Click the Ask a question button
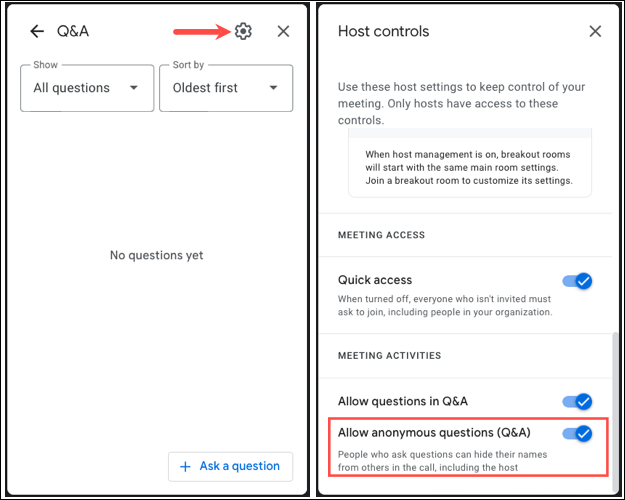625x500 pixels. pyautogui.click(x=230, y=466)
